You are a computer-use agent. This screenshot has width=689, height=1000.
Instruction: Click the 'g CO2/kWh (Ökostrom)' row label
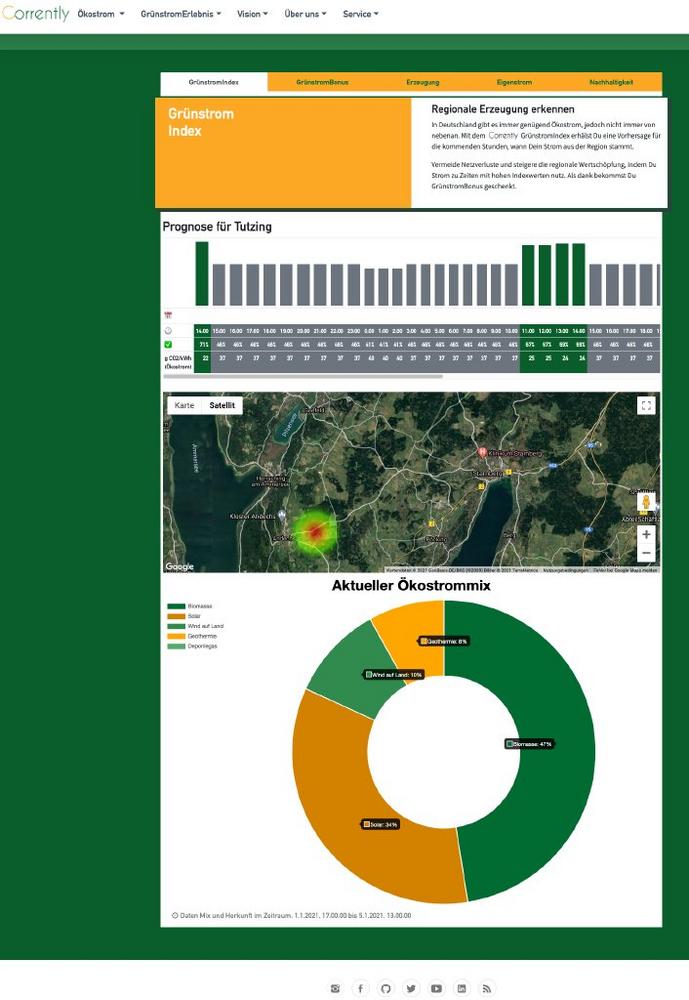pos(178,362)
